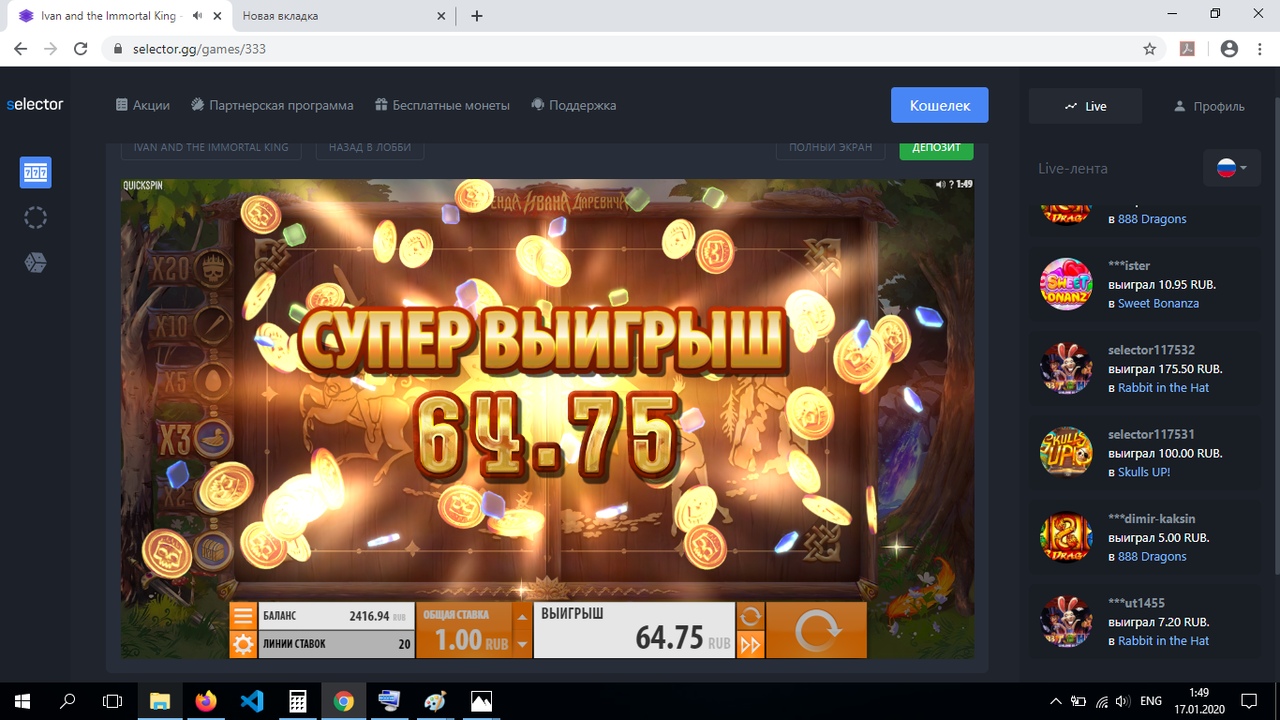
Task: Open the dice games sidebar section
Action: 35,262
